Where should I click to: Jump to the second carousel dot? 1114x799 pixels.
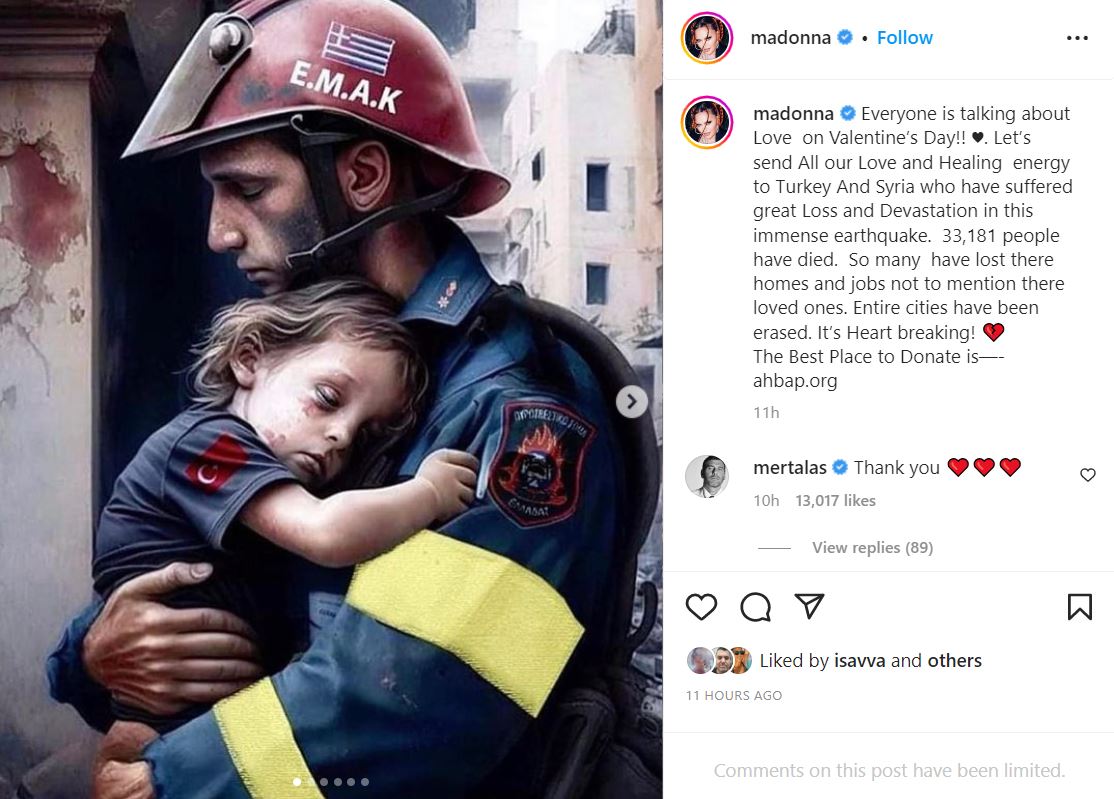point(310,782)
